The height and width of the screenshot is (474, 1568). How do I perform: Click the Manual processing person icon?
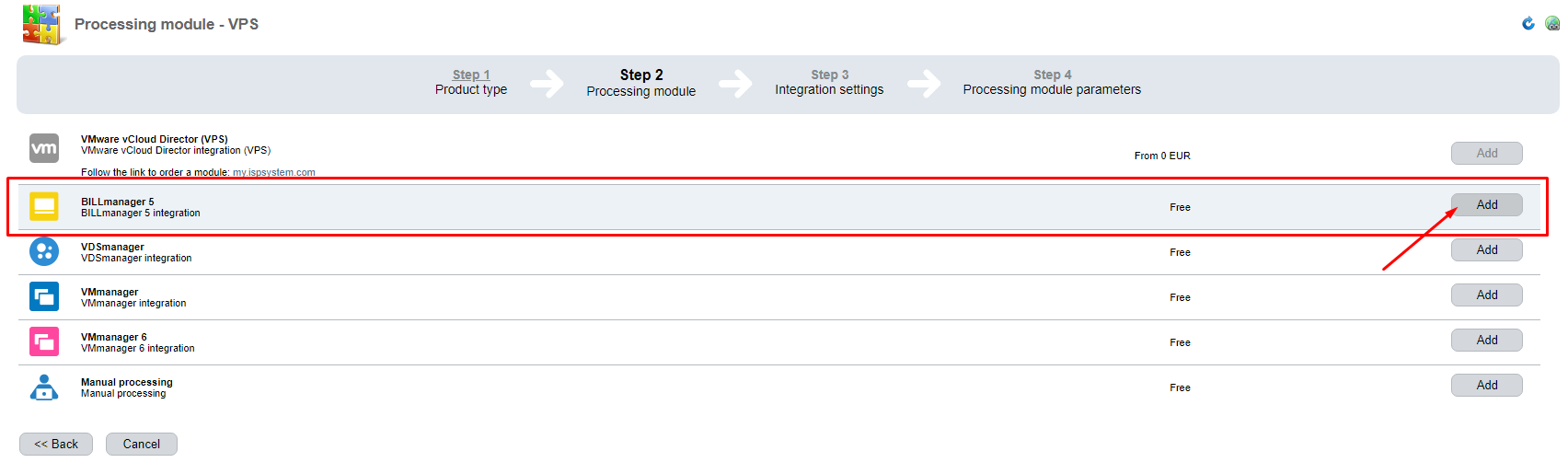[44, 387]
